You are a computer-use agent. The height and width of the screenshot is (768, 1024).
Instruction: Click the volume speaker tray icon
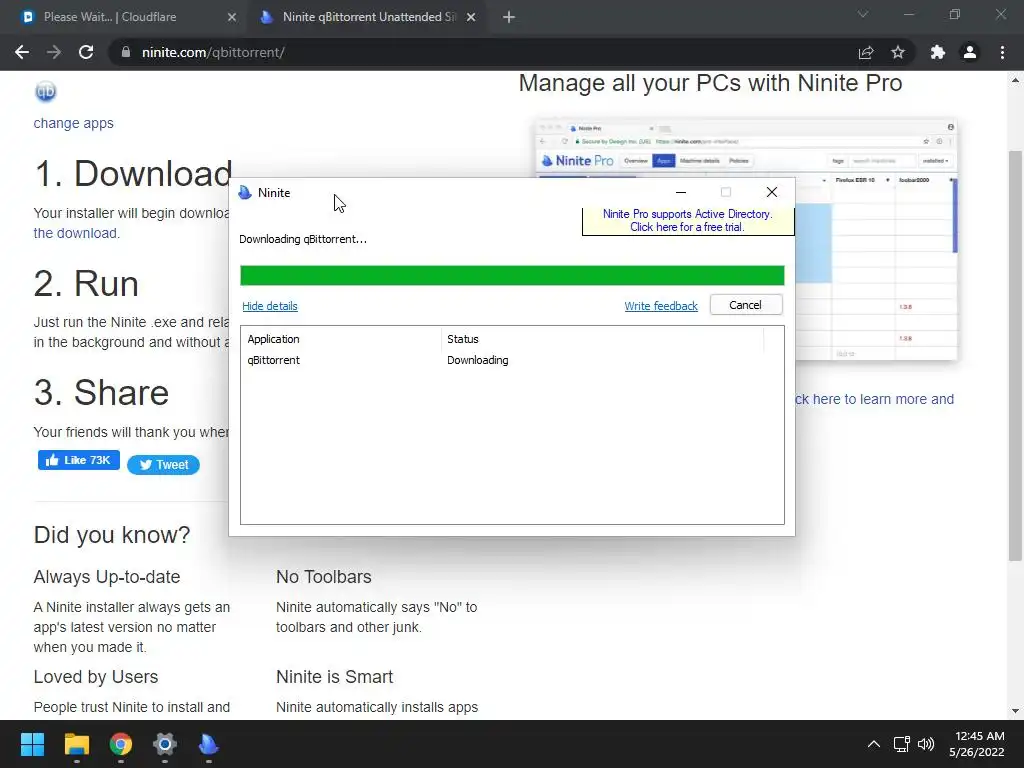(x=926, y=744)
